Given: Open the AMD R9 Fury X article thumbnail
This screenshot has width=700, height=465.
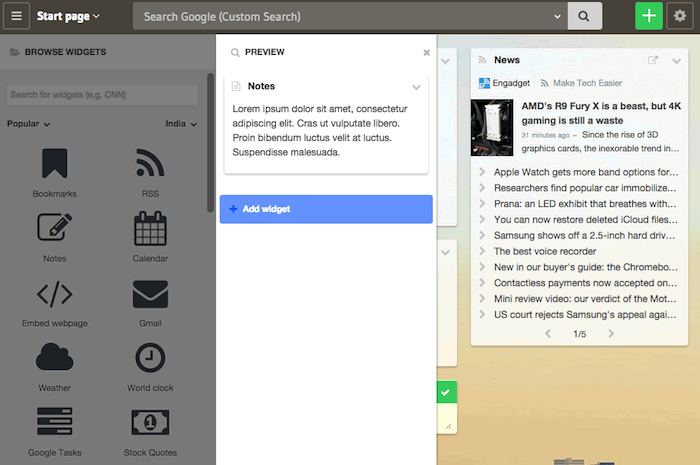Looking at the screenshot, I should (x=492, y=128).
